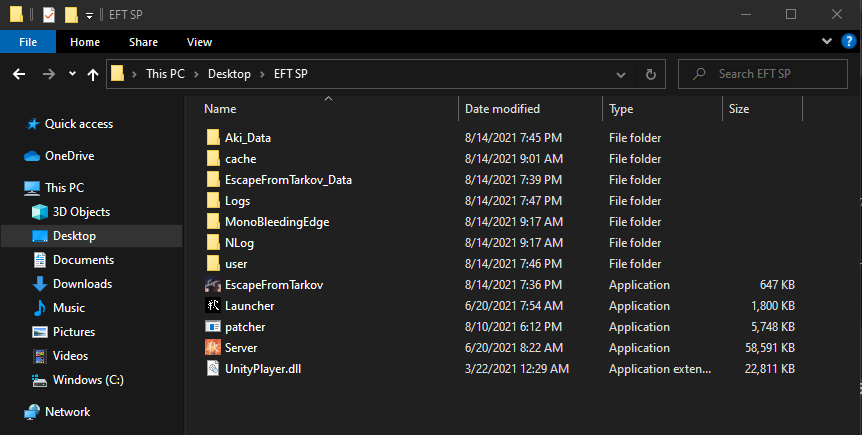Click the EFT SP breadcrumb segment

[291, 74]
